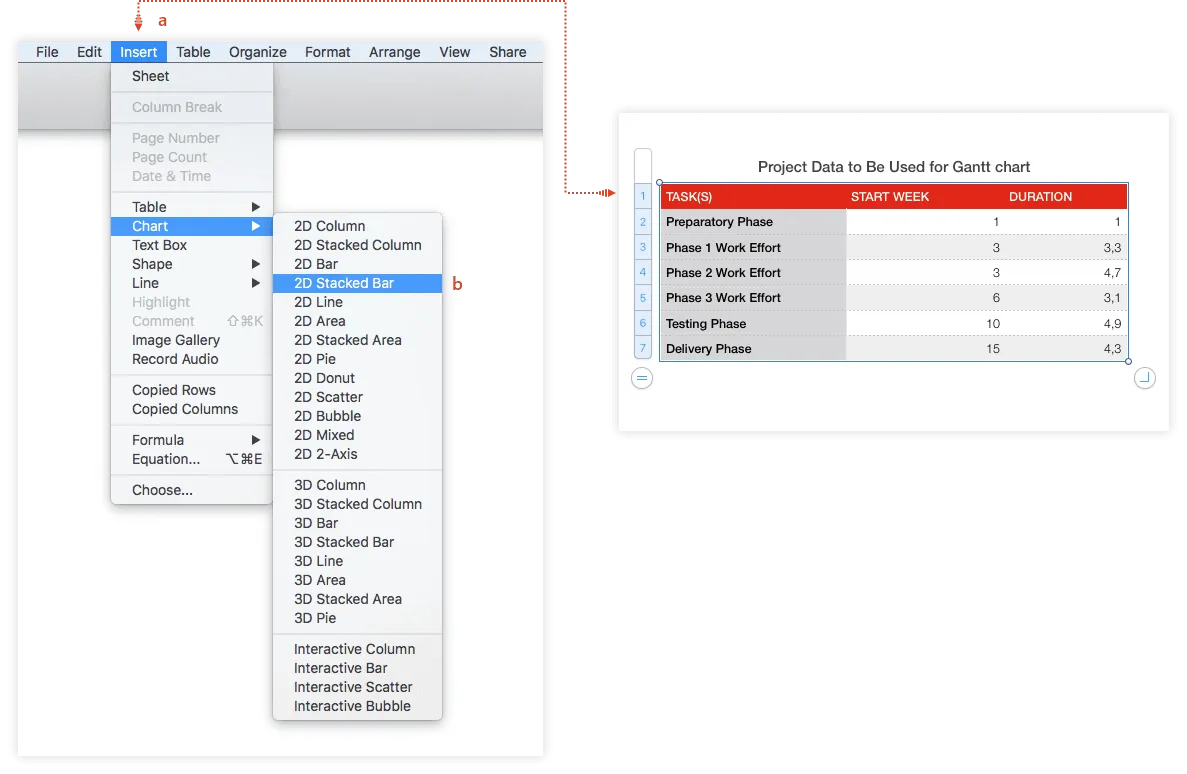The height and width of the screenshot is (774, 1187).
Task: Choose Equation... from the Insert menu
Action: pos(192,459)
